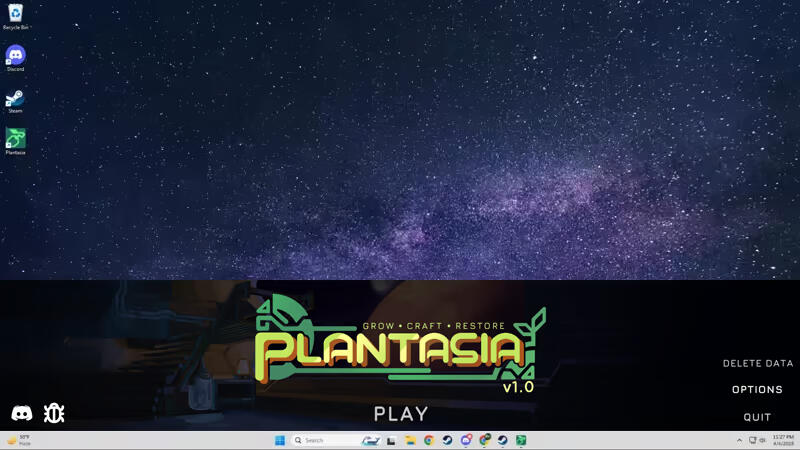The image size is (800, 450).
Task: Open Steam taskbar icon left of Discord
Action: click(447, 440)
